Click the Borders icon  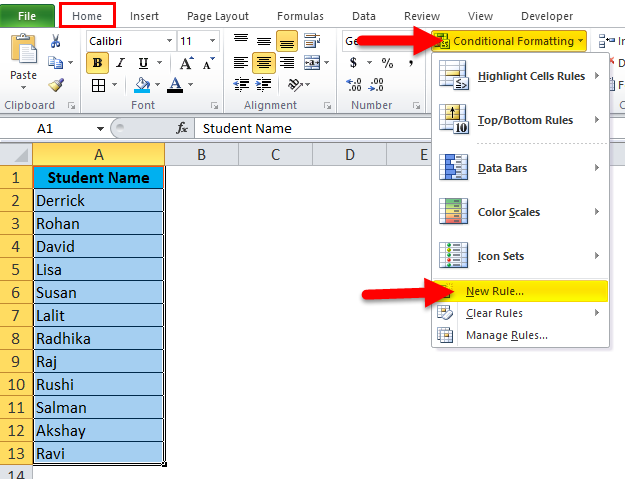point(98,85)
